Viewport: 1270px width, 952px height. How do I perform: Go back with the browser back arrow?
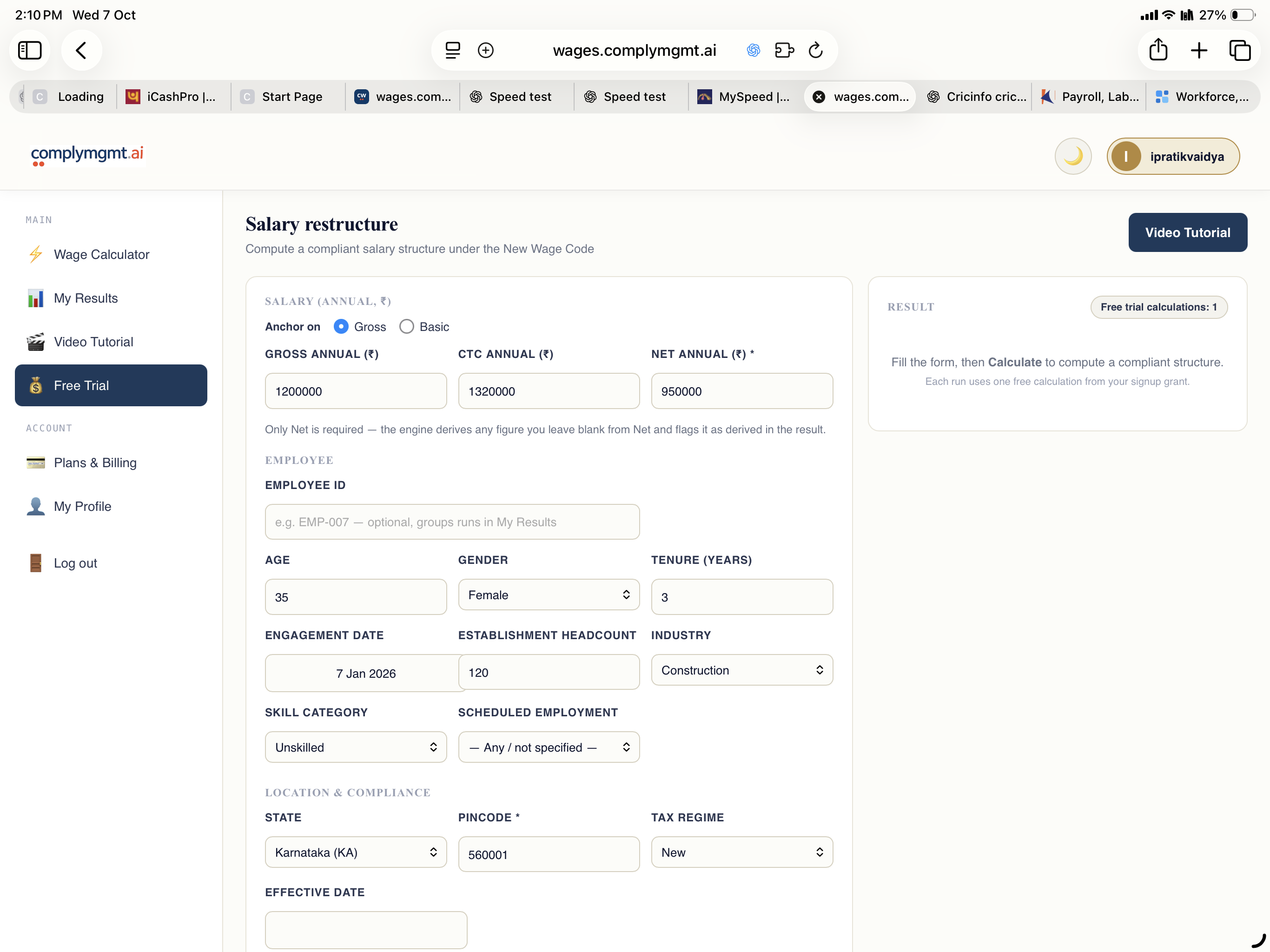(x=81, y=51)
